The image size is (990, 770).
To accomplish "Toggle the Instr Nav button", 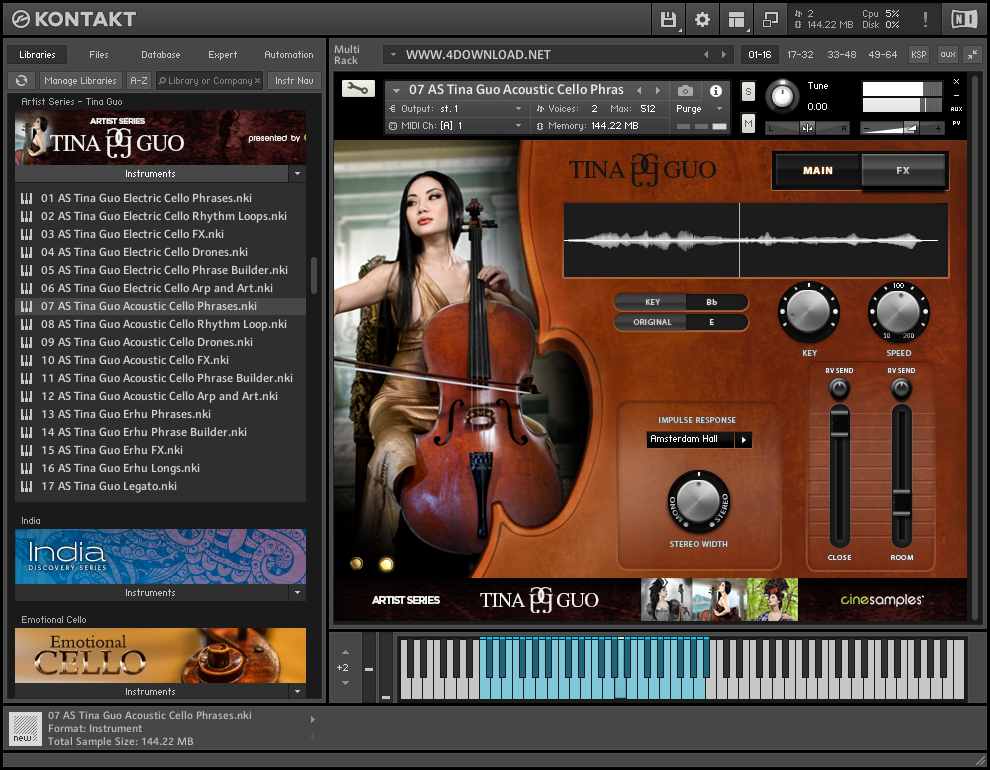I will pyautogui.click(x=294, y=81).
